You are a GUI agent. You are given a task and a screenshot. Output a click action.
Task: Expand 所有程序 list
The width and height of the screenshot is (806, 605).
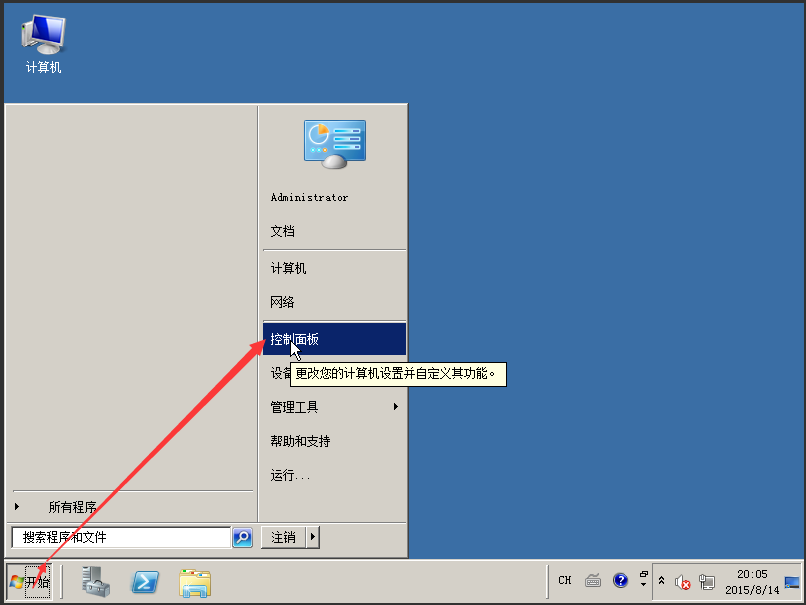tap(72, 507)
